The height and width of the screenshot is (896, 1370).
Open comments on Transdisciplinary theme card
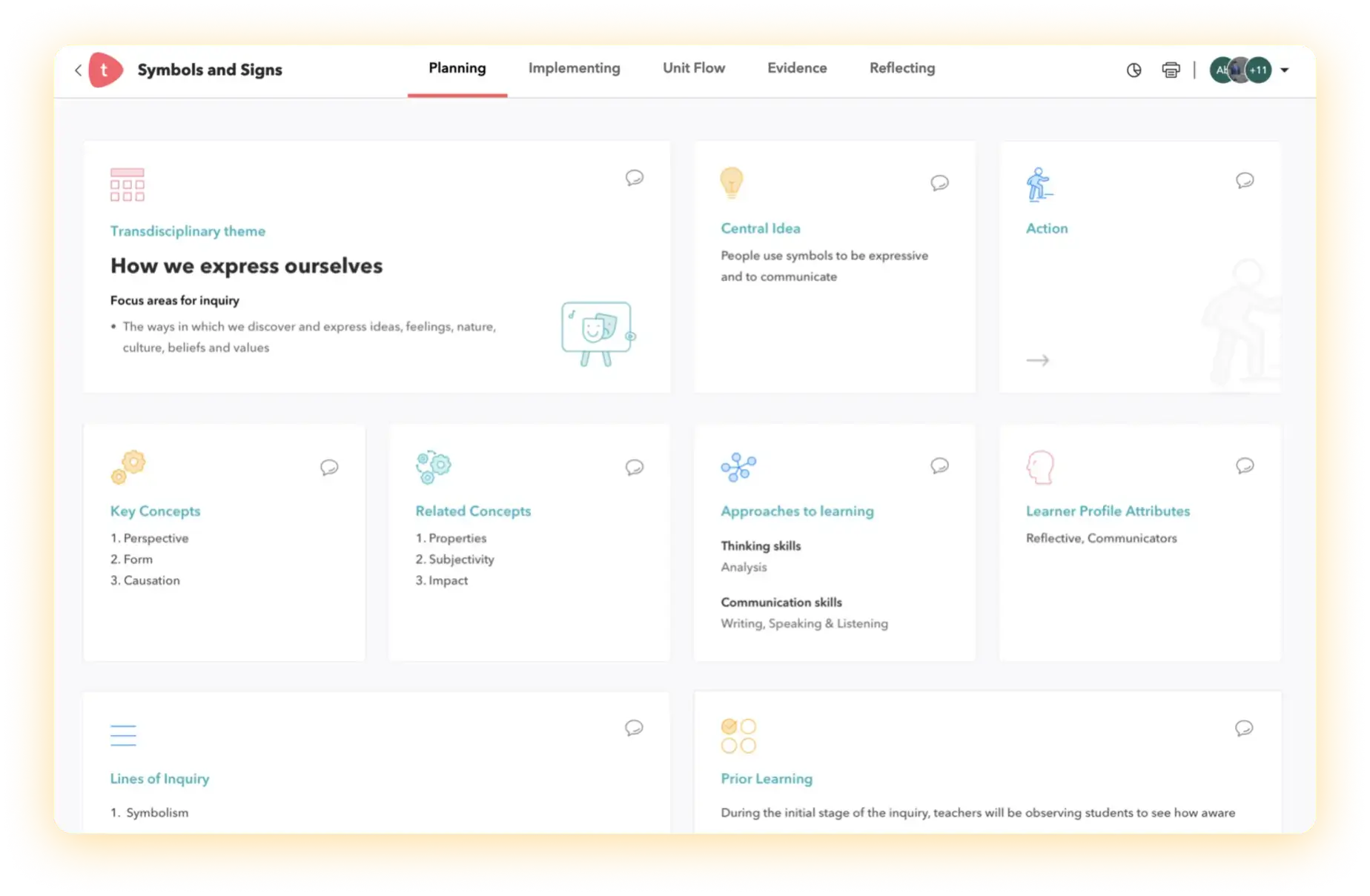[634, 178]
